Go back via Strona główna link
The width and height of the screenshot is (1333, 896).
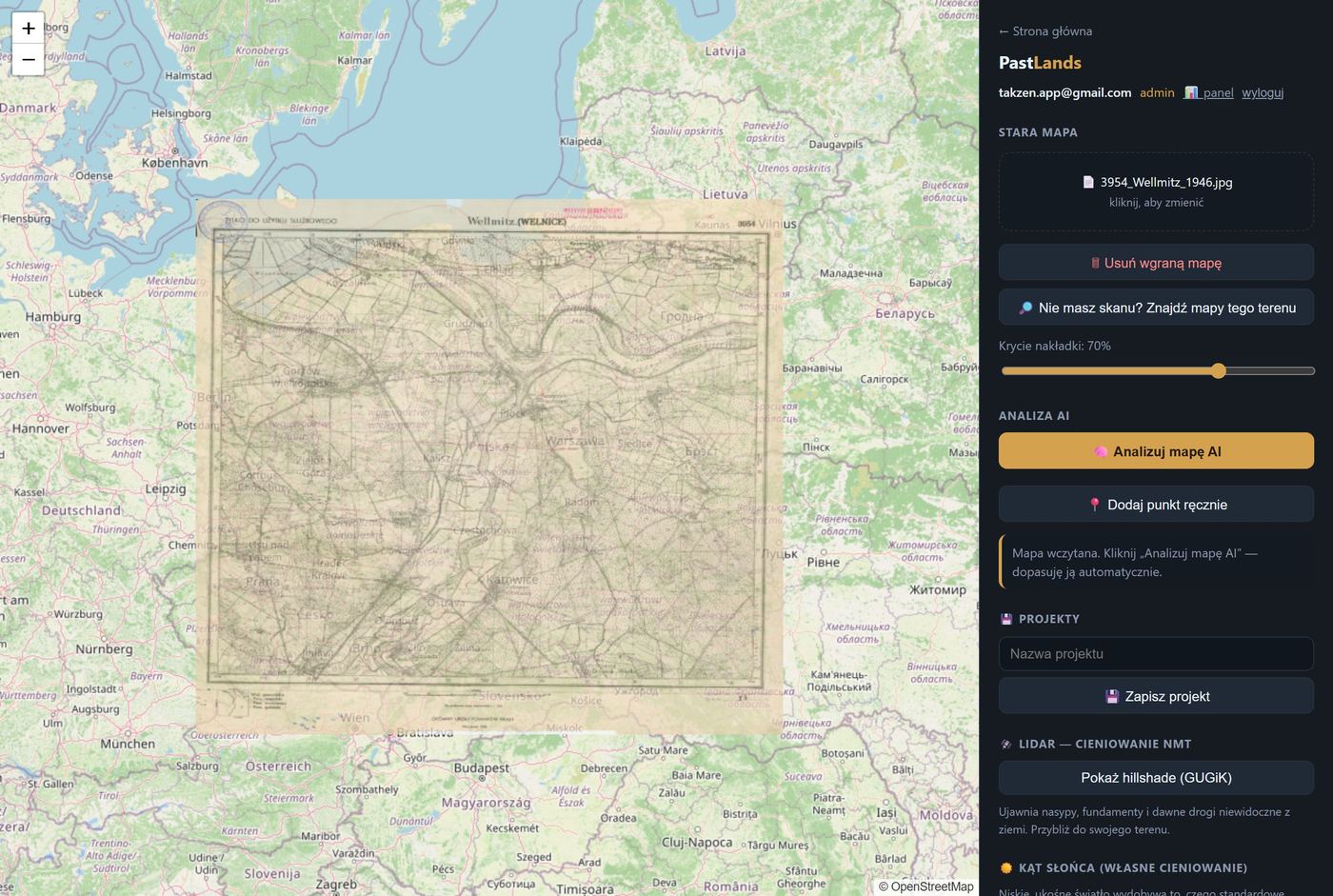click(x=1045, y=31)
